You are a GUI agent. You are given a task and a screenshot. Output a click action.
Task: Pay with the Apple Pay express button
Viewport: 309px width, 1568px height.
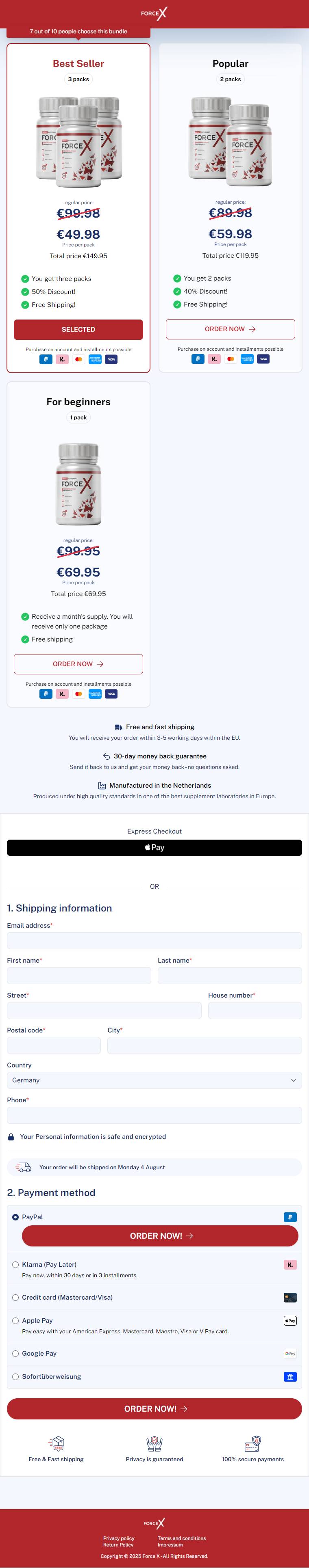pyautogui.click(x=154, y=847)
